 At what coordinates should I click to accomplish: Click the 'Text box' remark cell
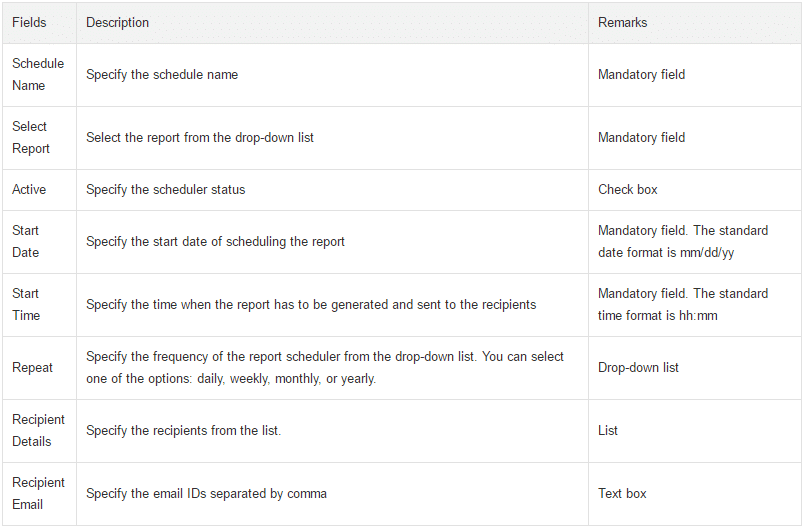(695, 494)
